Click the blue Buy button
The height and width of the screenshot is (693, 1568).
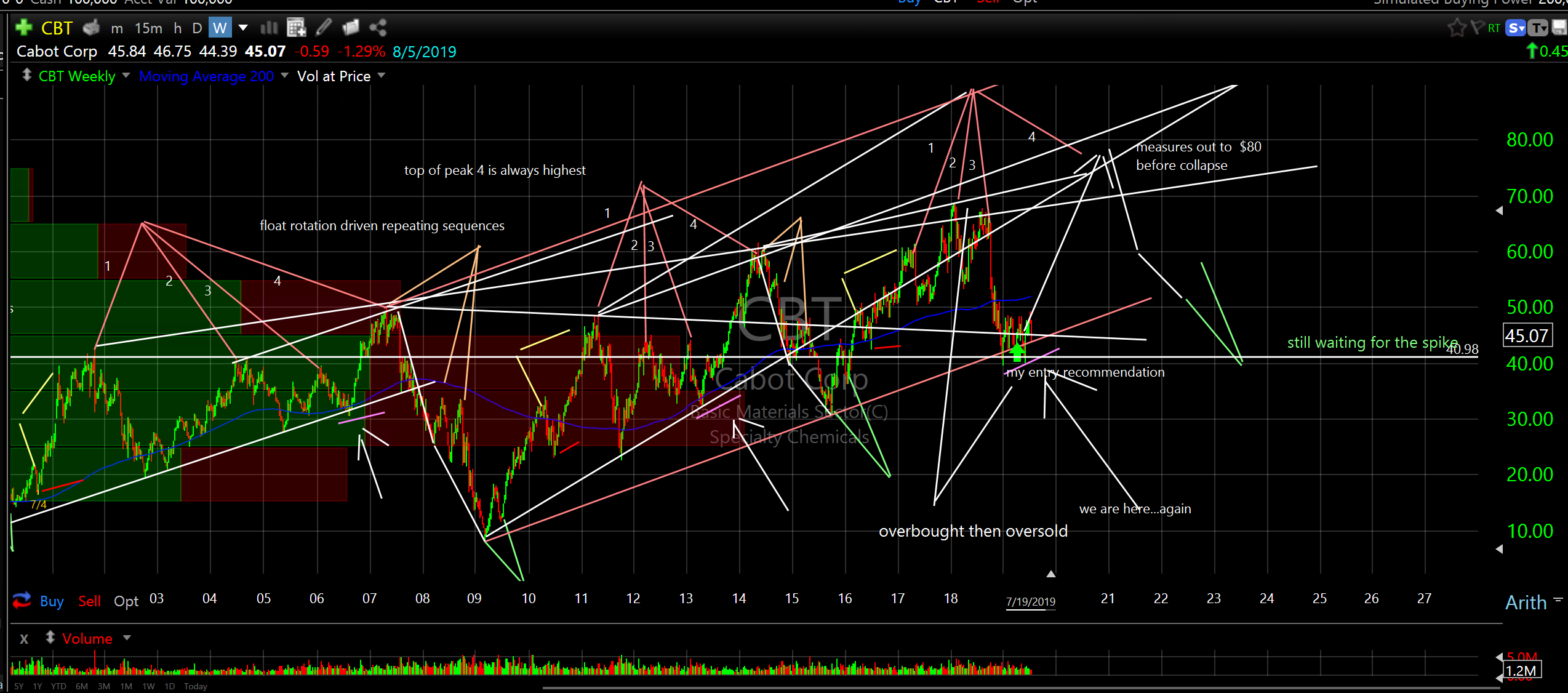point(52,601)
